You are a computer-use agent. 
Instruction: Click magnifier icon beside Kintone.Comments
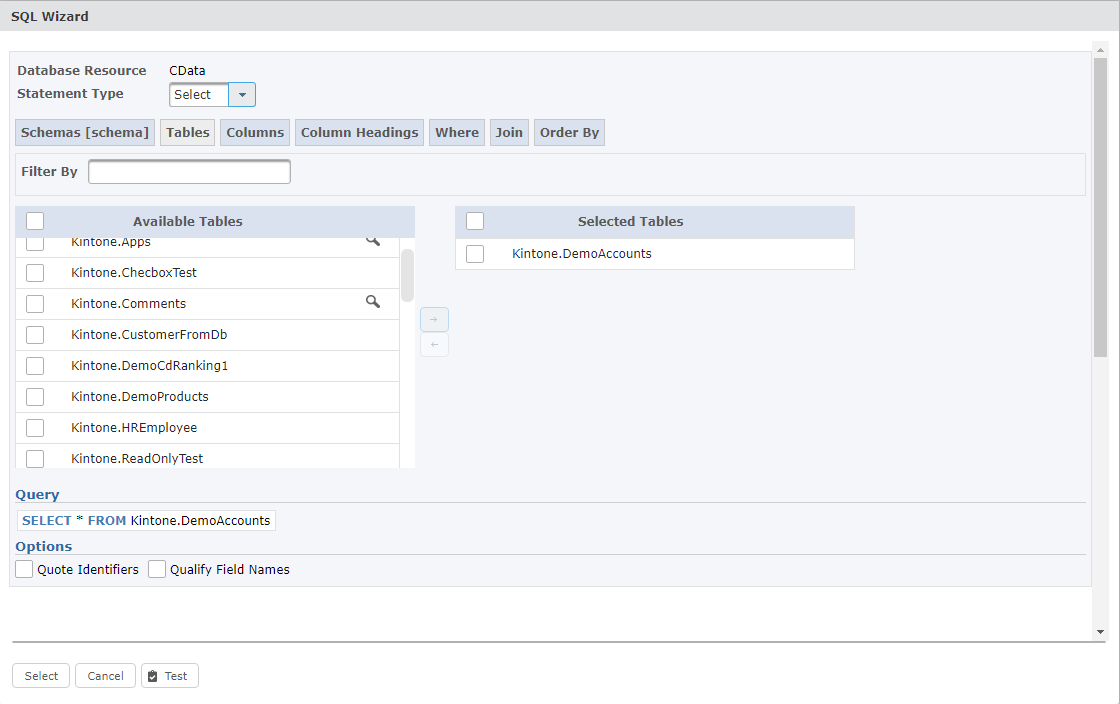coord(373,301)
